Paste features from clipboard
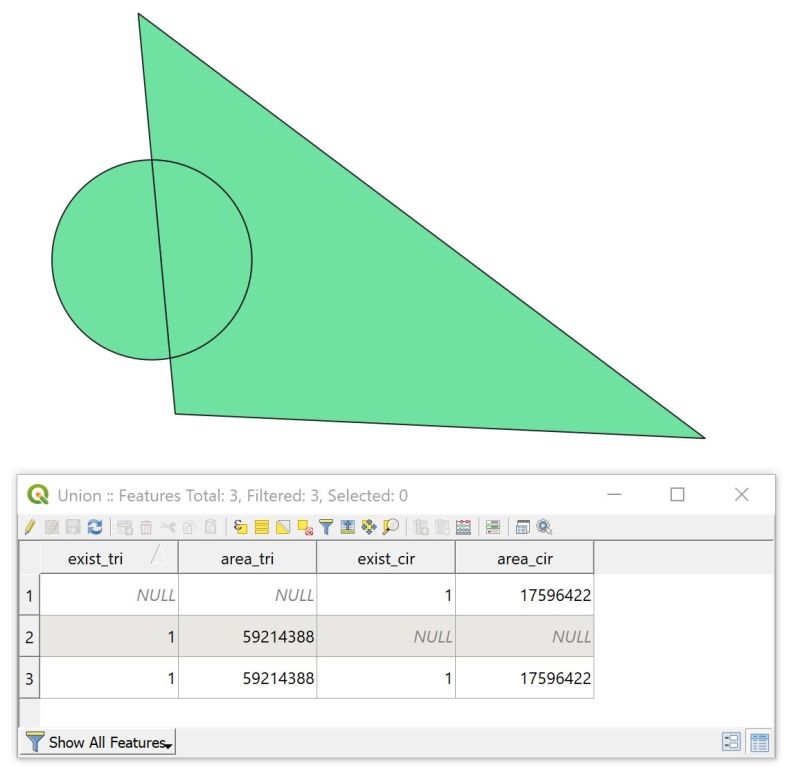 point(211,527)
